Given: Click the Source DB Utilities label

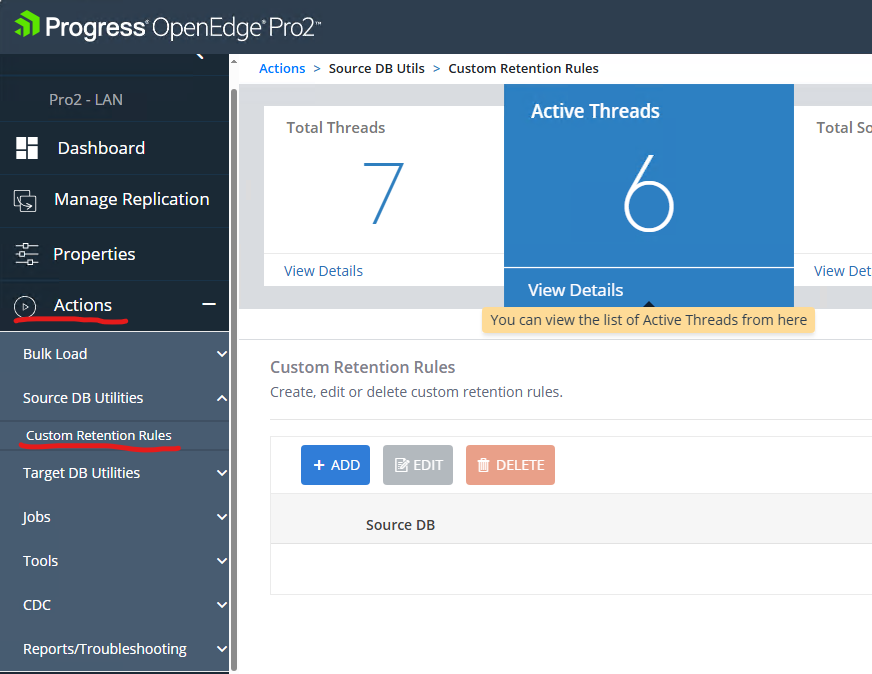Looking at the screenshot, I should click(83, 398).
